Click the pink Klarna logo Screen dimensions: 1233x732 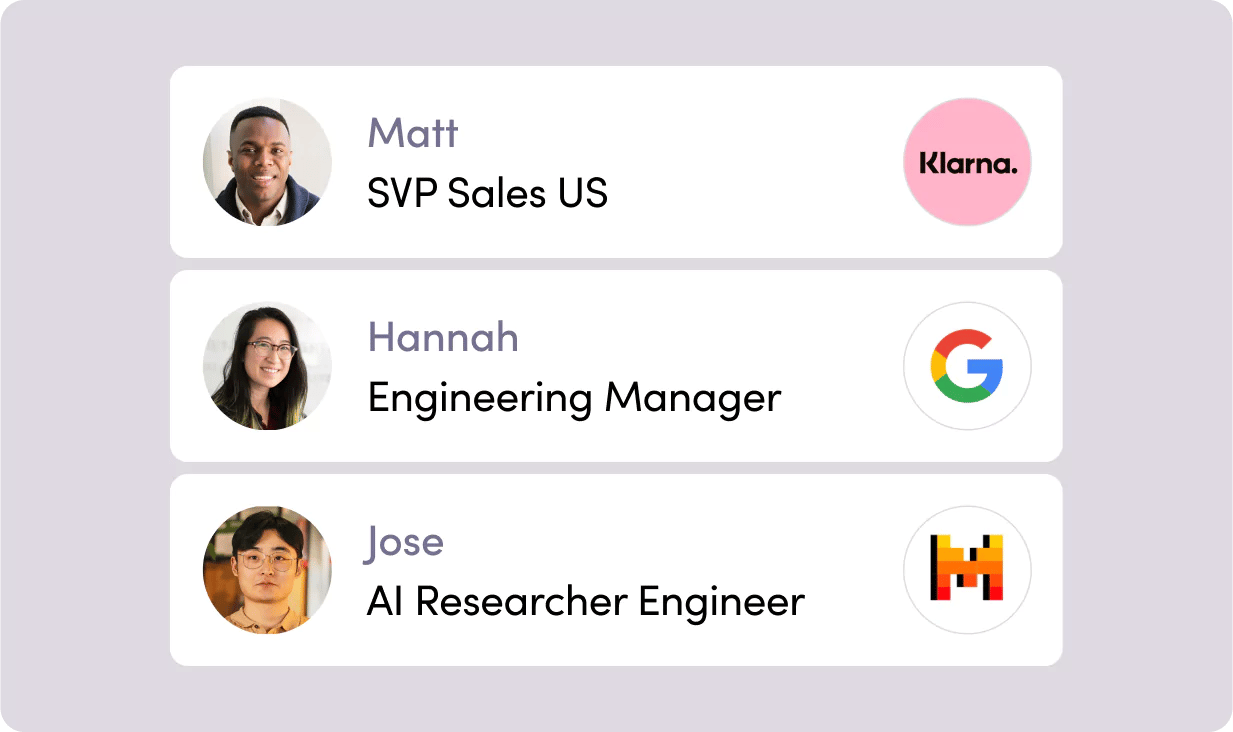click(966, 162)
